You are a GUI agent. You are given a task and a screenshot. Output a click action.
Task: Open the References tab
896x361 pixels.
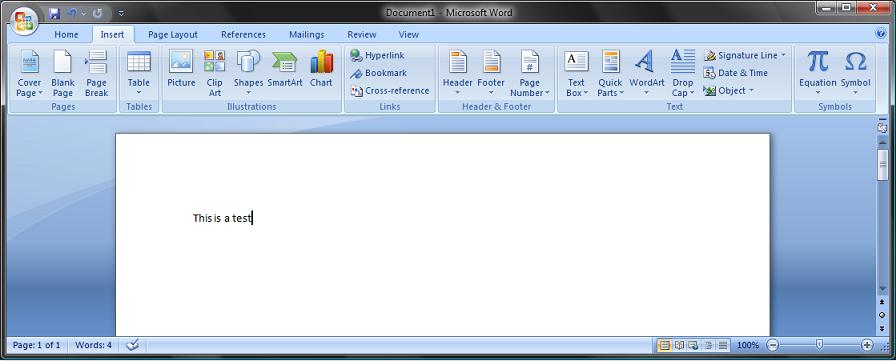pos(243,35)
